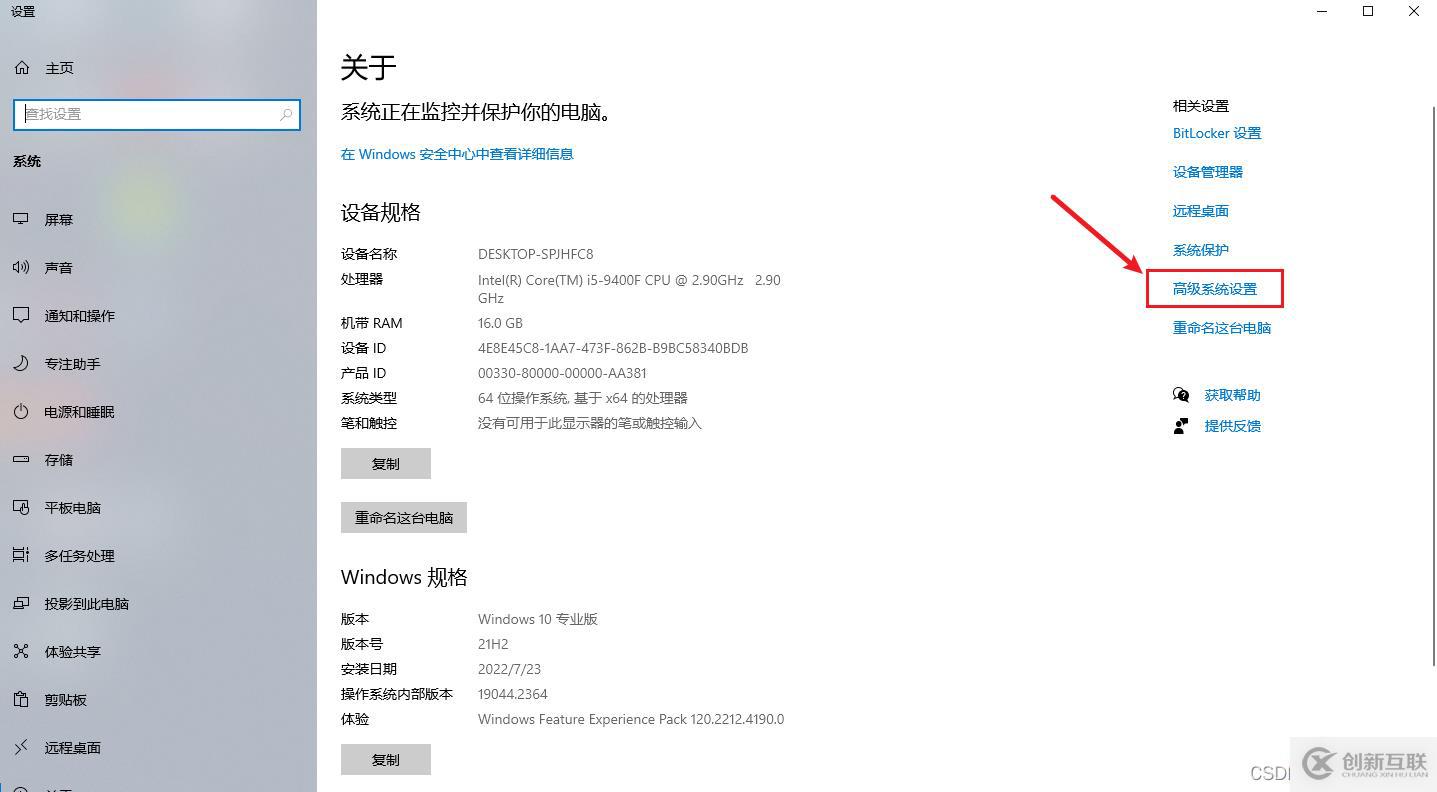Click edition value Windows 10 专业版
Screen dimensions: 1437x792
pos(538,619)
